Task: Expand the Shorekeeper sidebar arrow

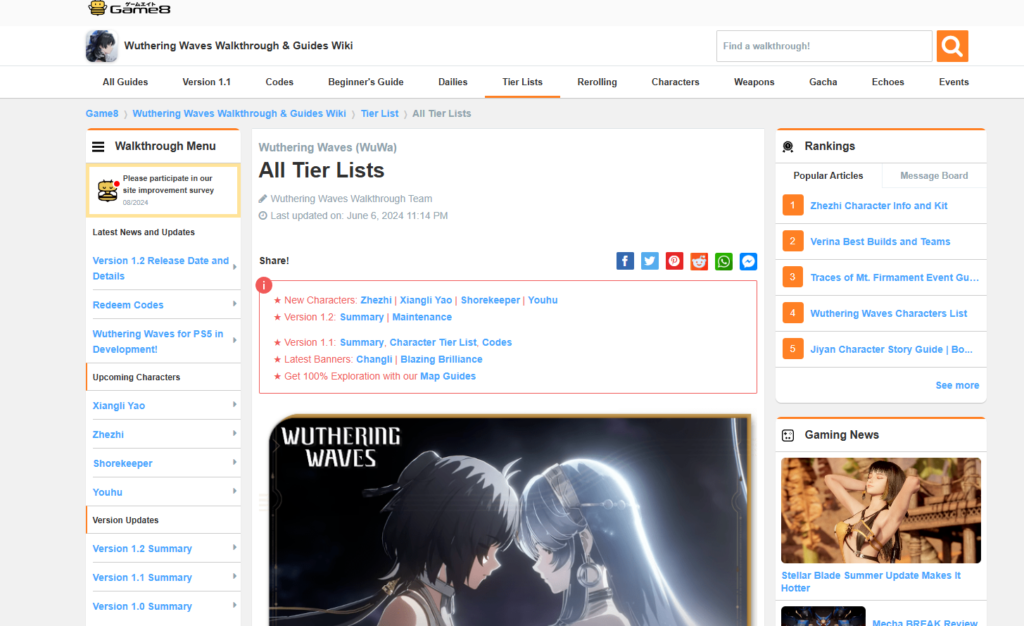Action: coord(234,462)
